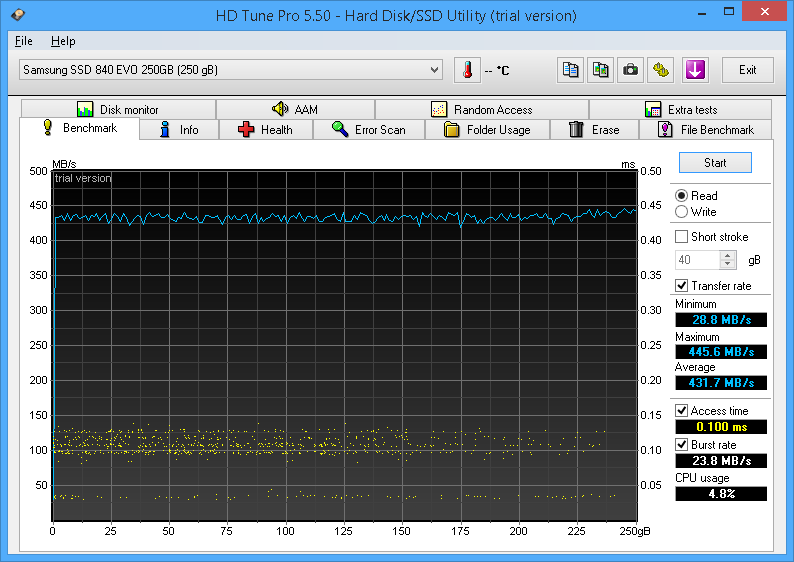Click the short stroke gB input field
Screen dimensions: 794x562
pos(697,260)
